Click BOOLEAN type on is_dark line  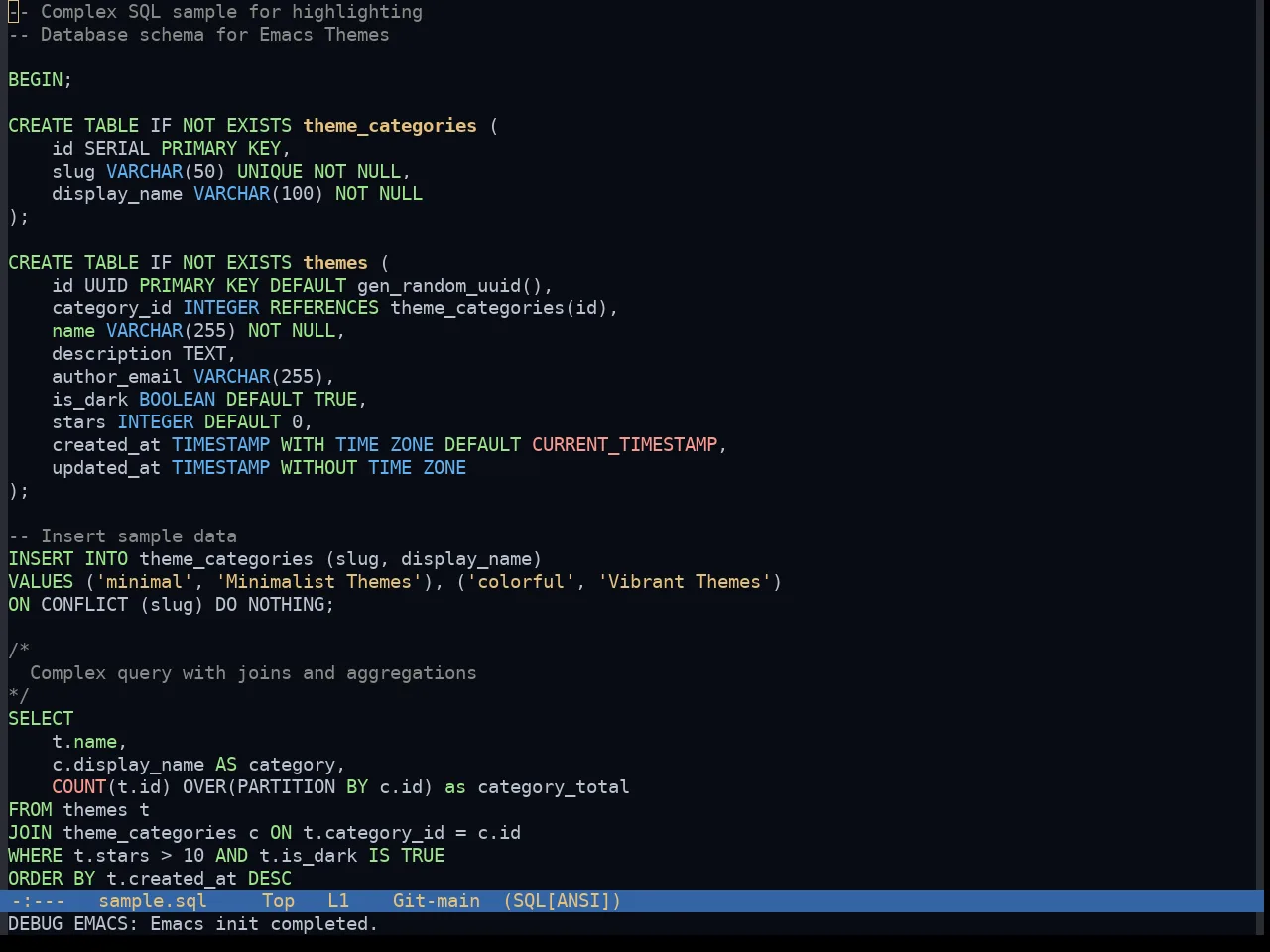coord(177,400)
